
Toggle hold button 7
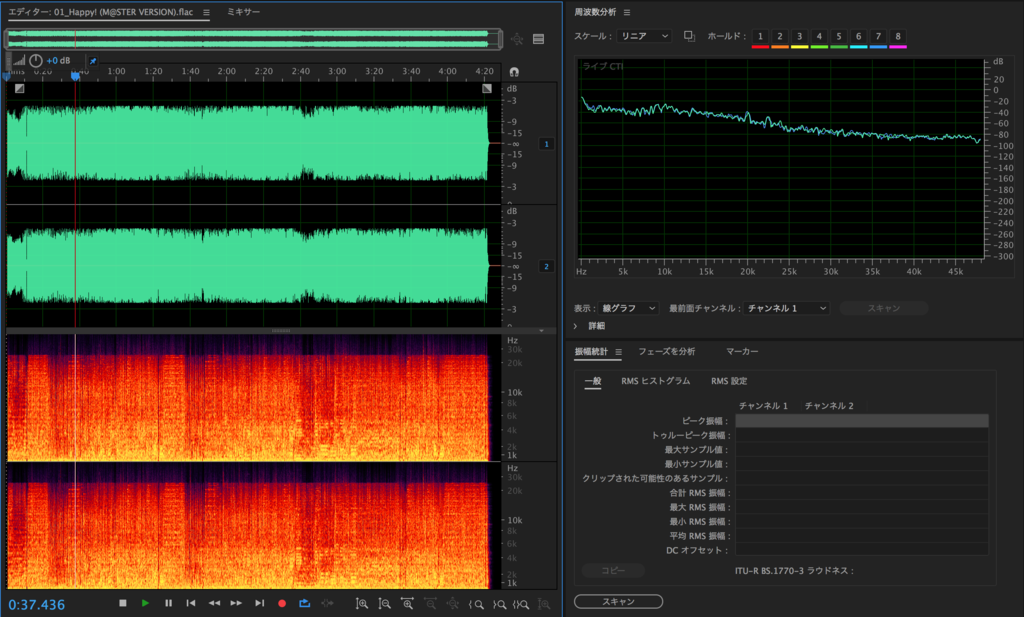[878, 37]
